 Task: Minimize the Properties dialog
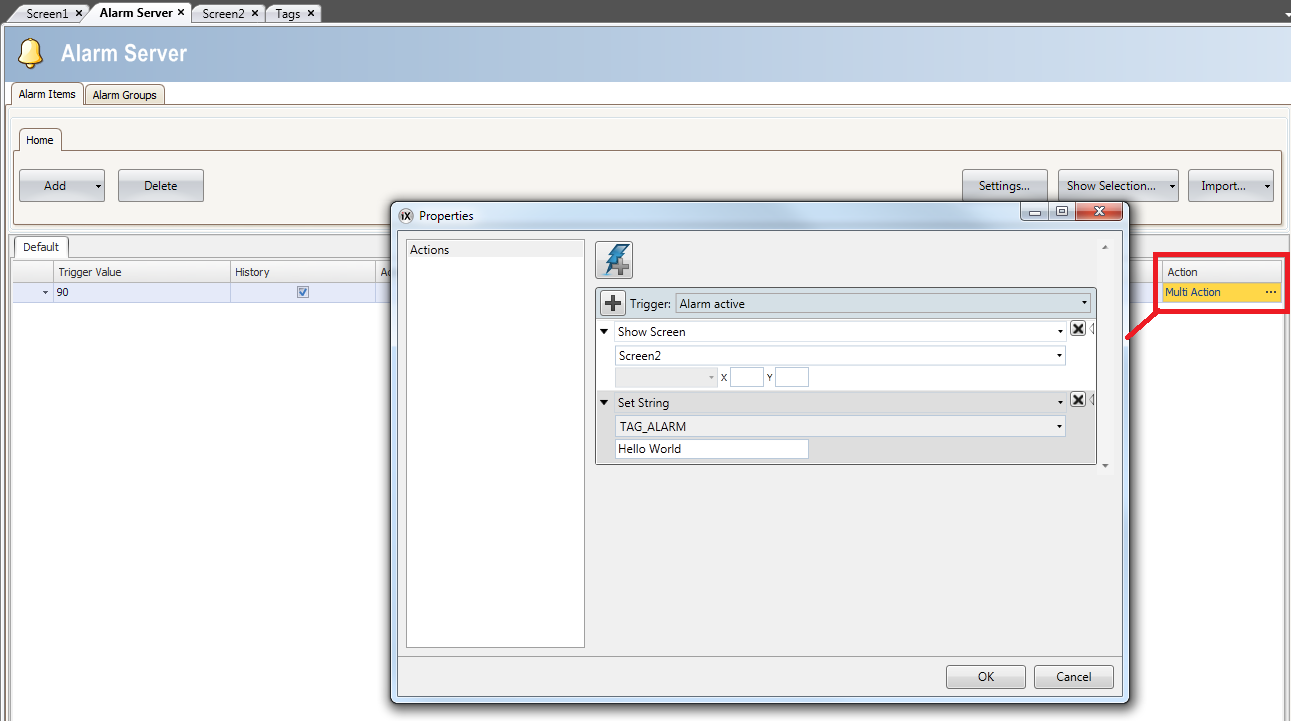tap(1035, 212)
